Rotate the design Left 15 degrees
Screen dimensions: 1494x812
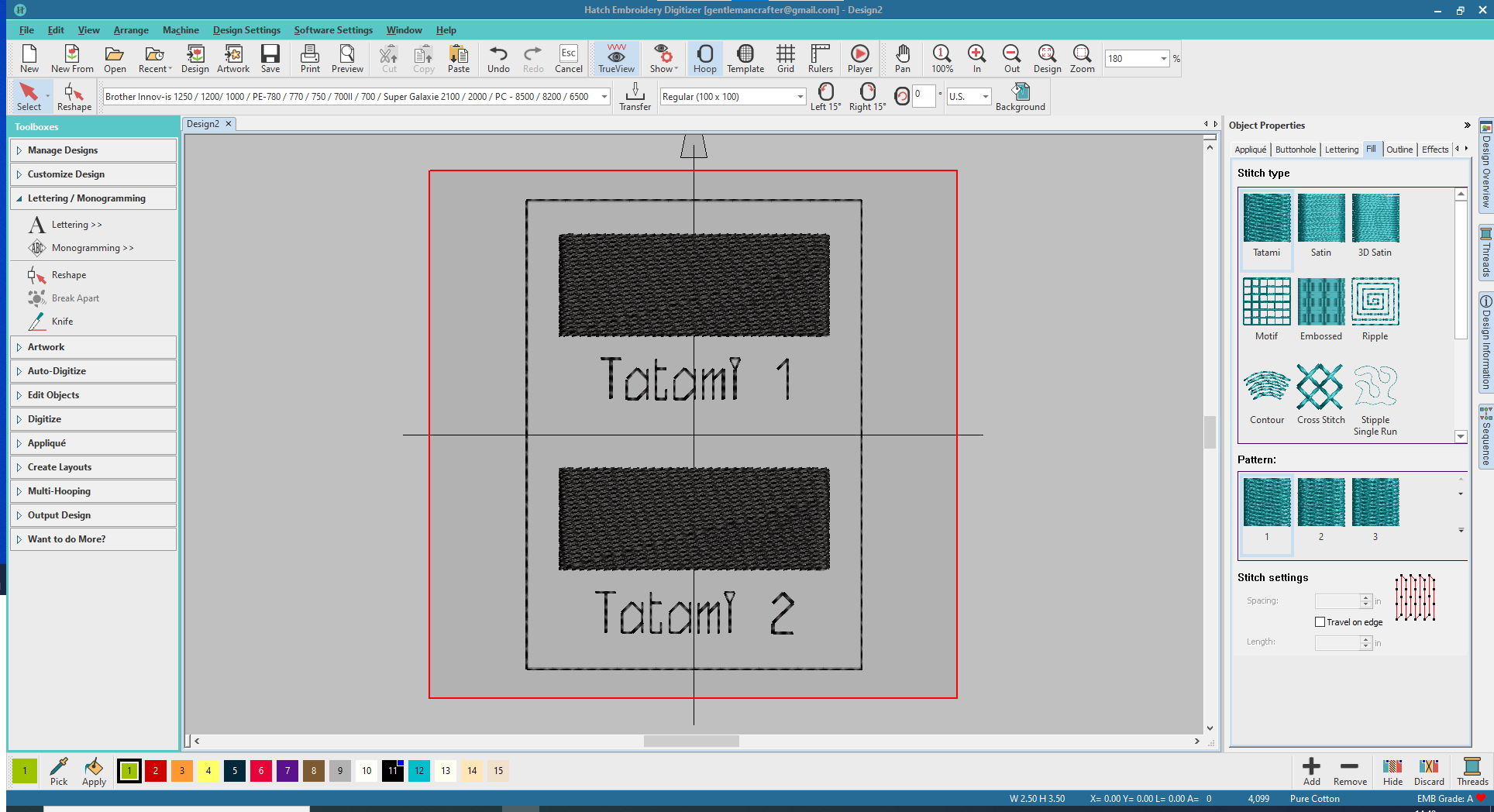825,97
